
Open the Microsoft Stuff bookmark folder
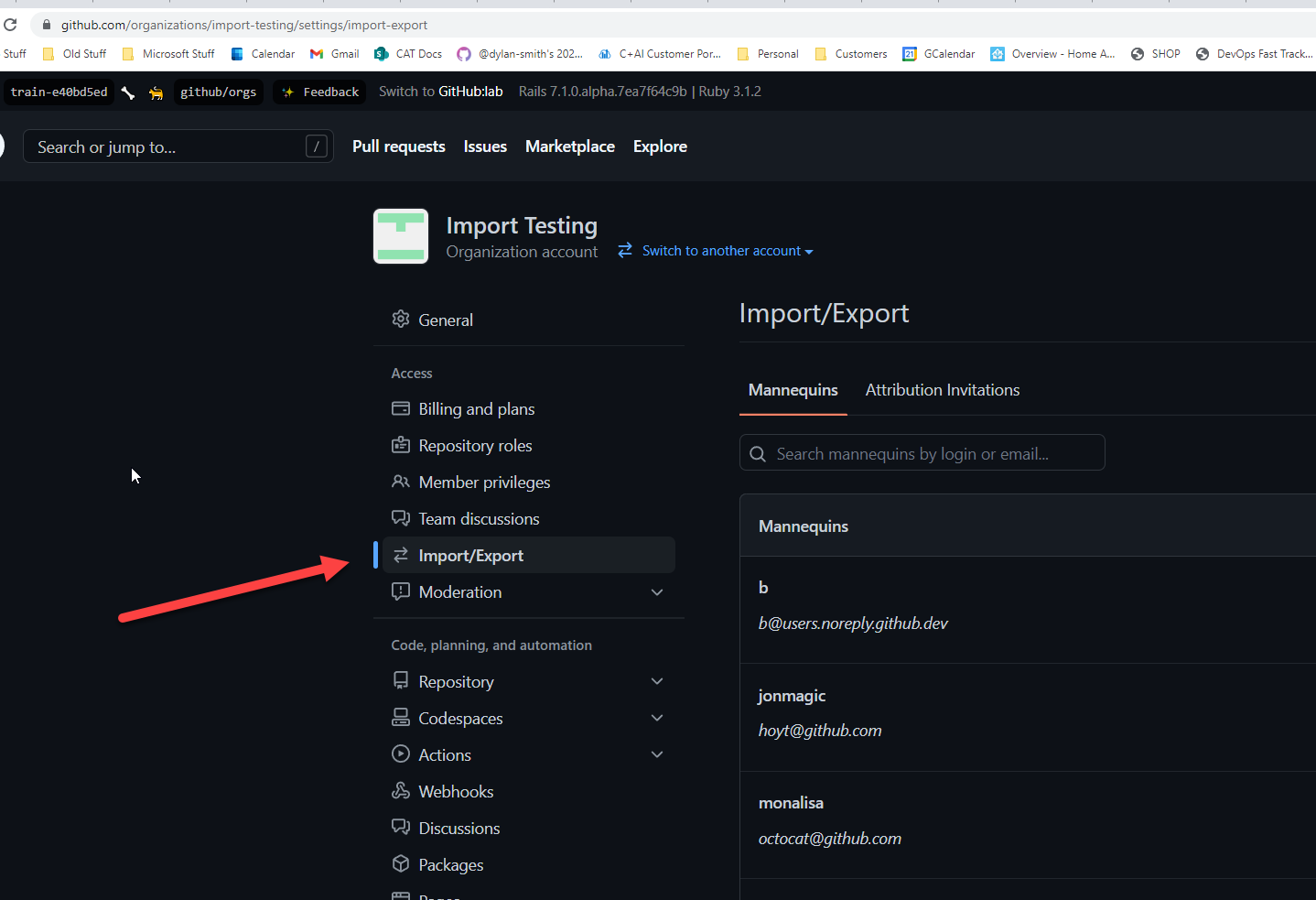[x=168, y=54]
